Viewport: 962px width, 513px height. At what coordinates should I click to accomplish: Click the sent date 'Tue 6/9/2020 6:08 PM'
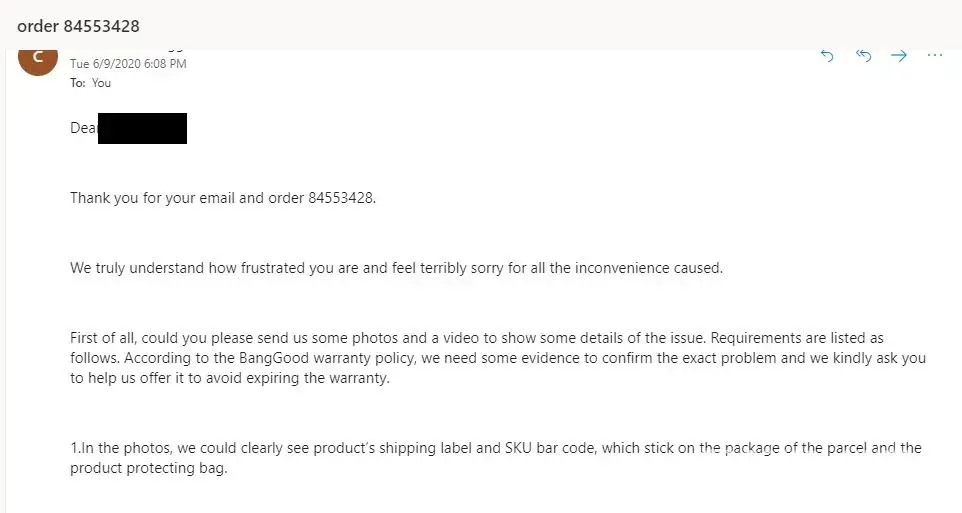click(x=128, y=64)
